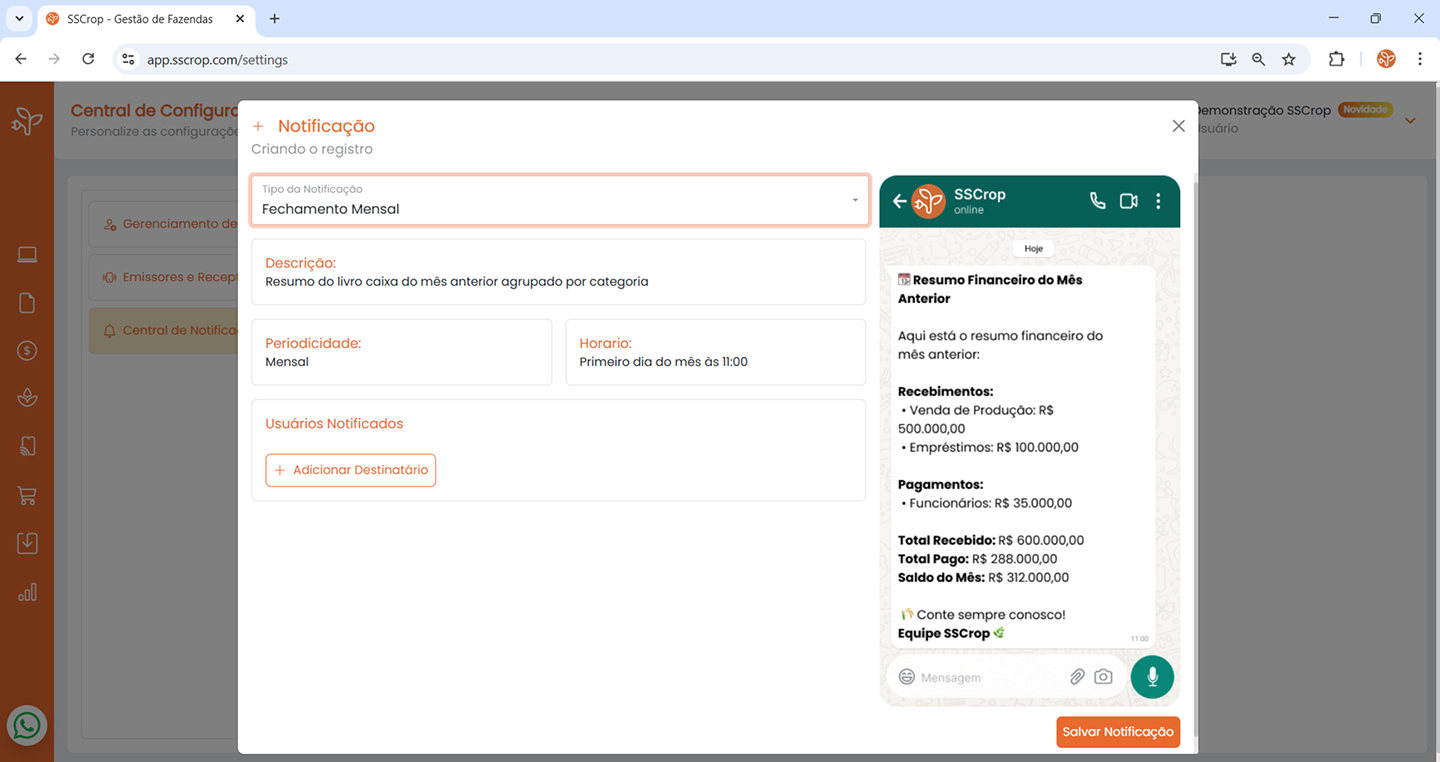This screenshot has width=1440, height=762.
Task: Click 'Criando o registro' subtitle
Action: [312, 149]
